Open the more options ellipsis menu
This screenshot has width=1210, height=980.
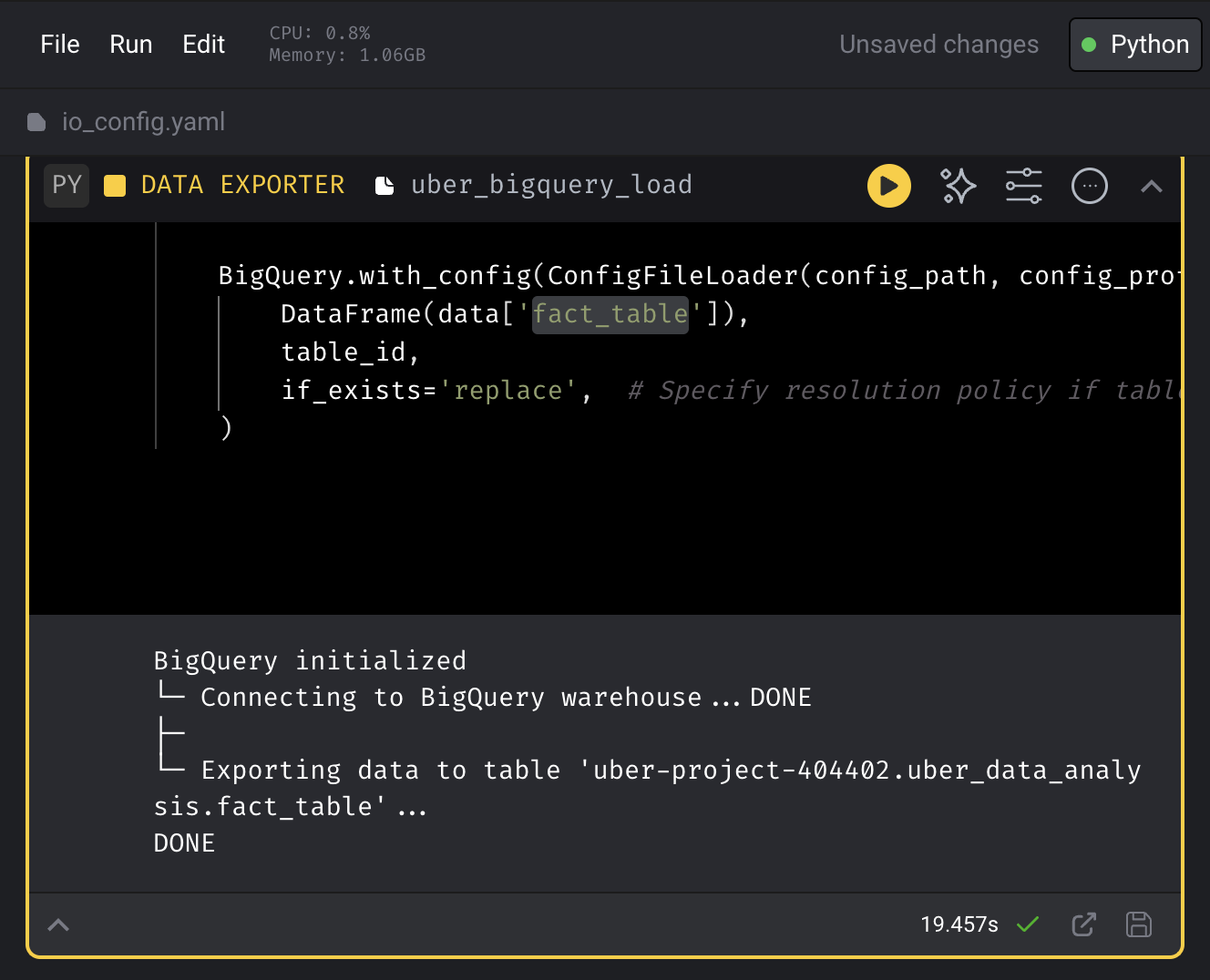[x=1089, y=186]
